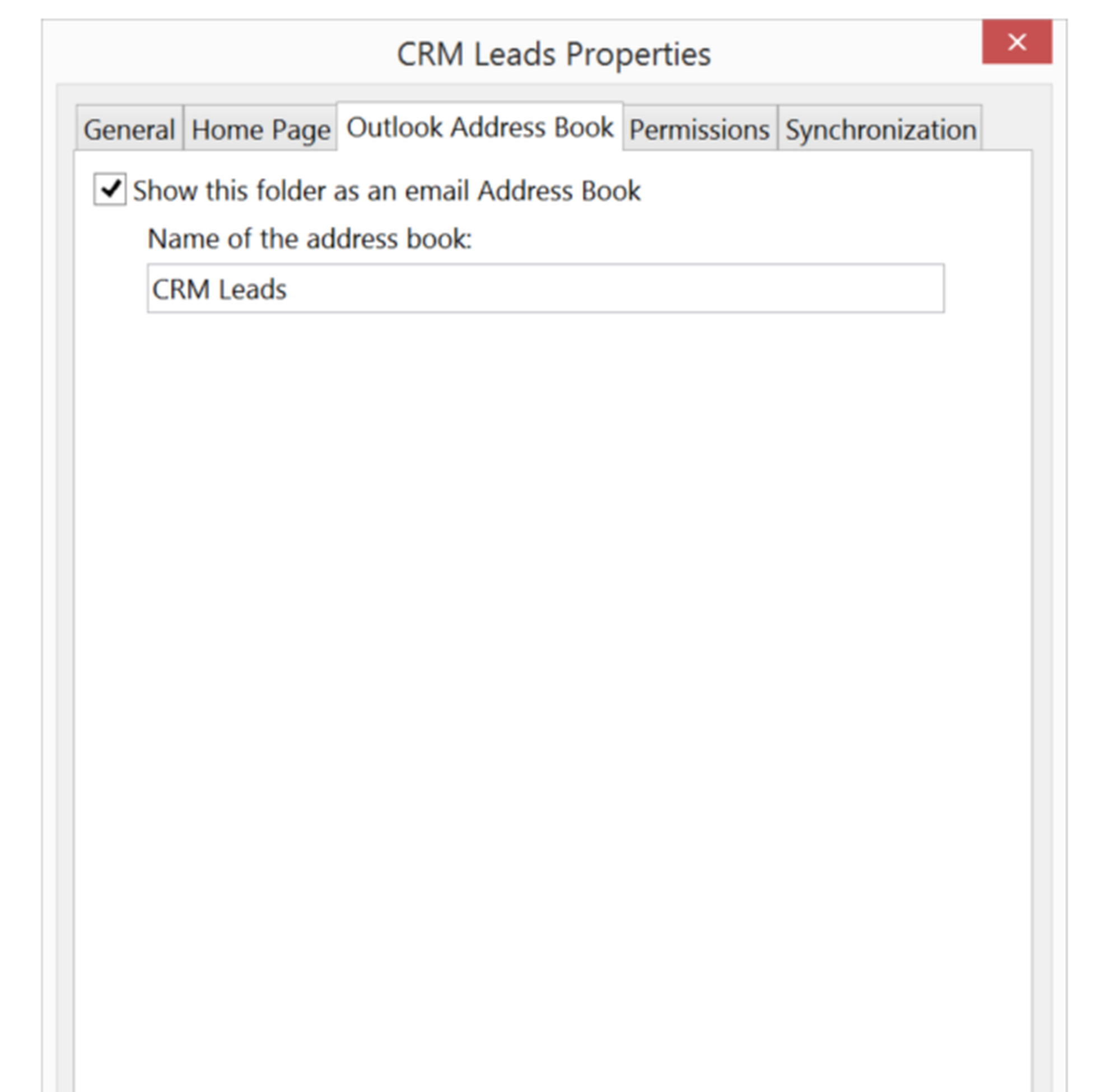Click into the address book name field
This screenshot has height=1092, width=1120.
[x=545, y=288]
